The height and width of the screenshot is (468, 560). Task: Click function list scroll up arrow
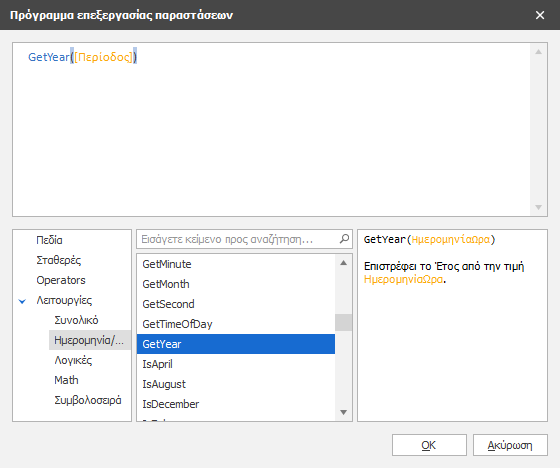[344, 263]
